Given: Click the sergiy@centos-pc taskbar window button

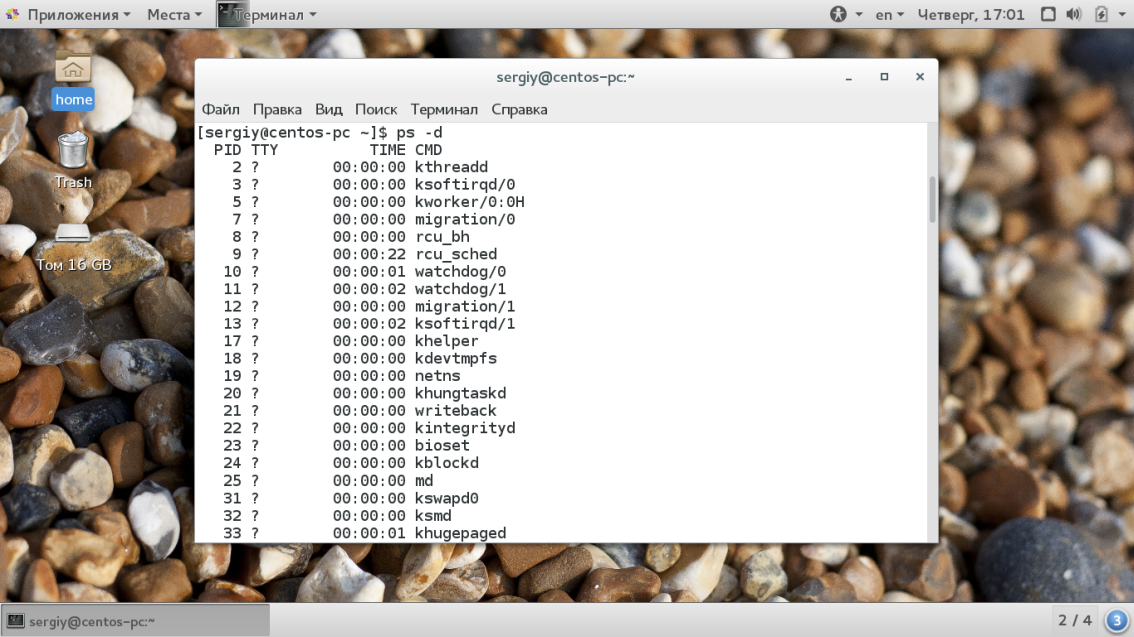Looking at the screenshot, I should click(x=135, y=620).
